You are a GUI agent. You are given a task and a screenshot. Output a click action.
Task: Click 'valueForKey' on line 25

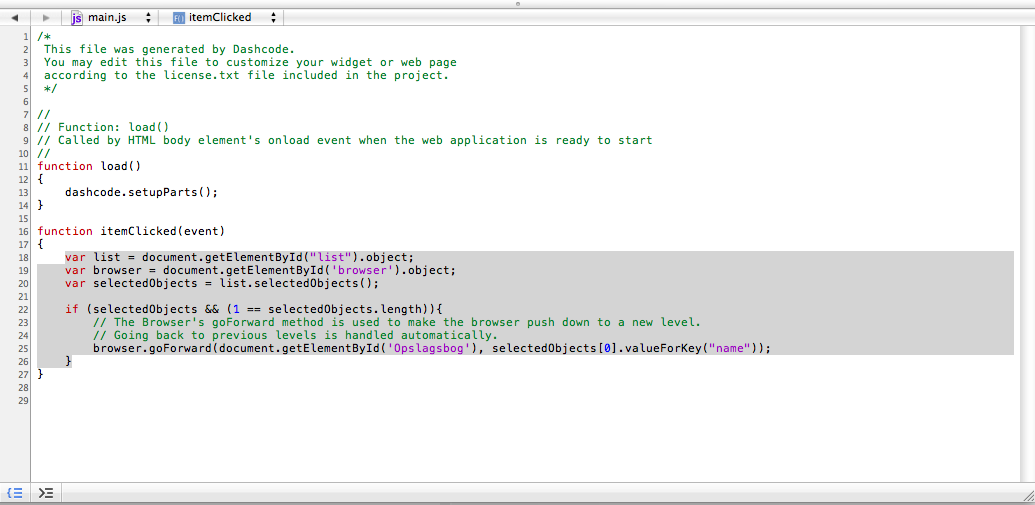[662, 349]
